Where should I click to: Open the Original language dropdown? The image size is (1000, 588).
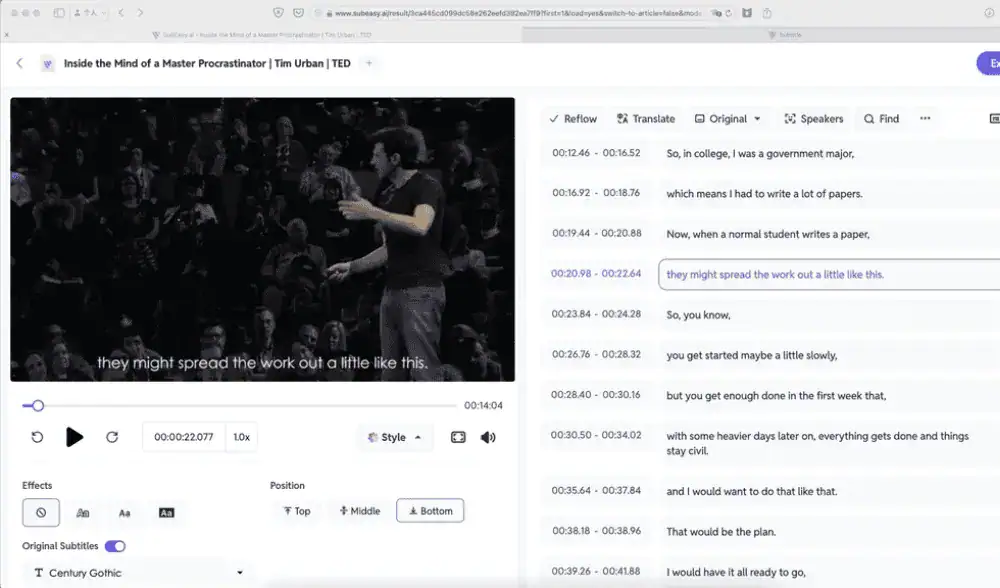[x=728, y=118]
